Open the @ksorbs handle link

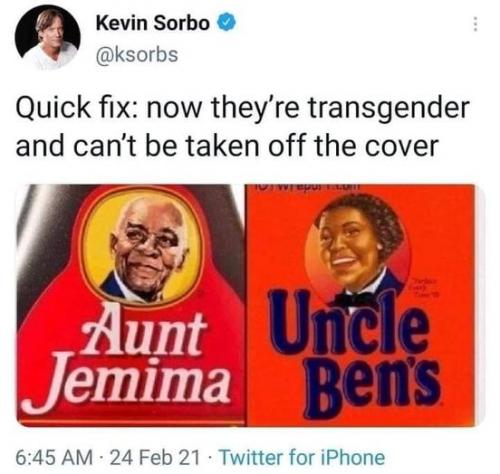click(x=137, y=54)
